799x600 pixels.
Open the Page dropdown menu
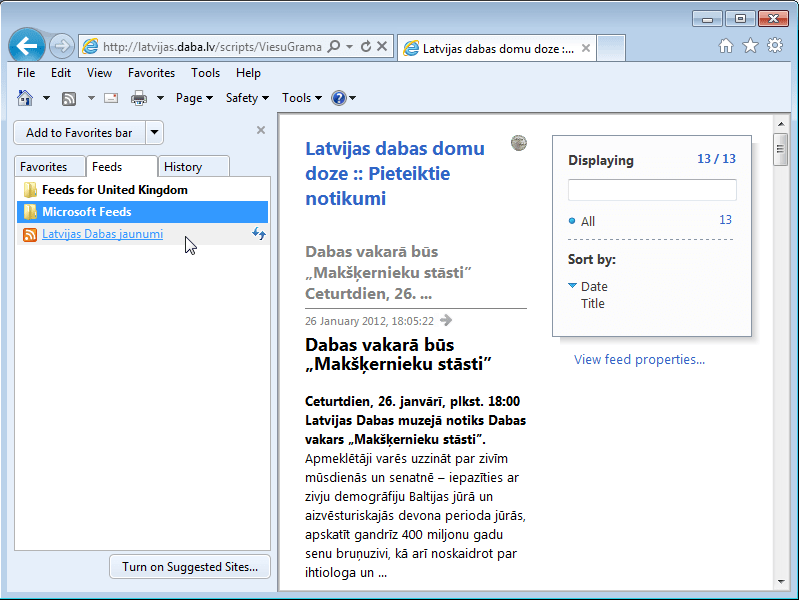click(x=194, y=98)
